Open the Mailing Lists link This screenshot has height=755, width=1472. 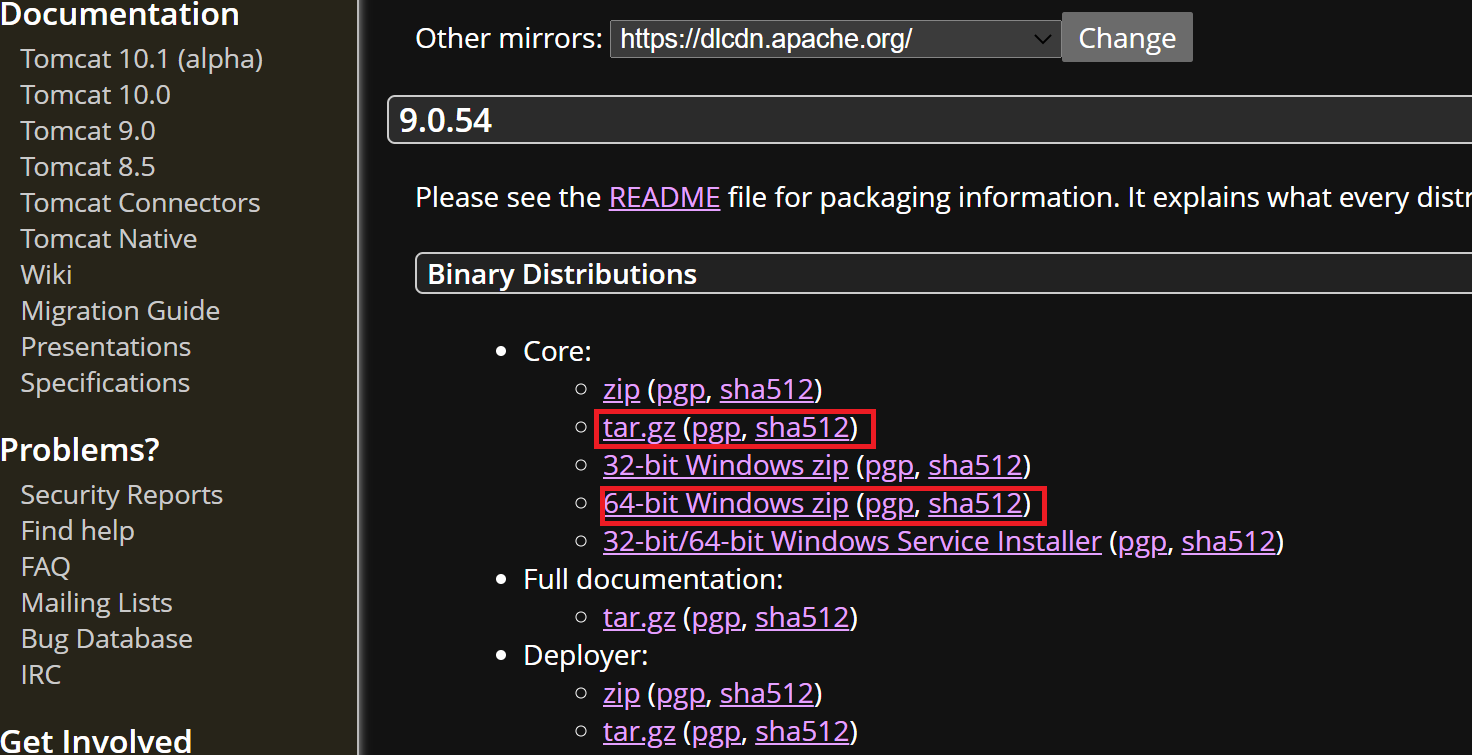(96, 603)
